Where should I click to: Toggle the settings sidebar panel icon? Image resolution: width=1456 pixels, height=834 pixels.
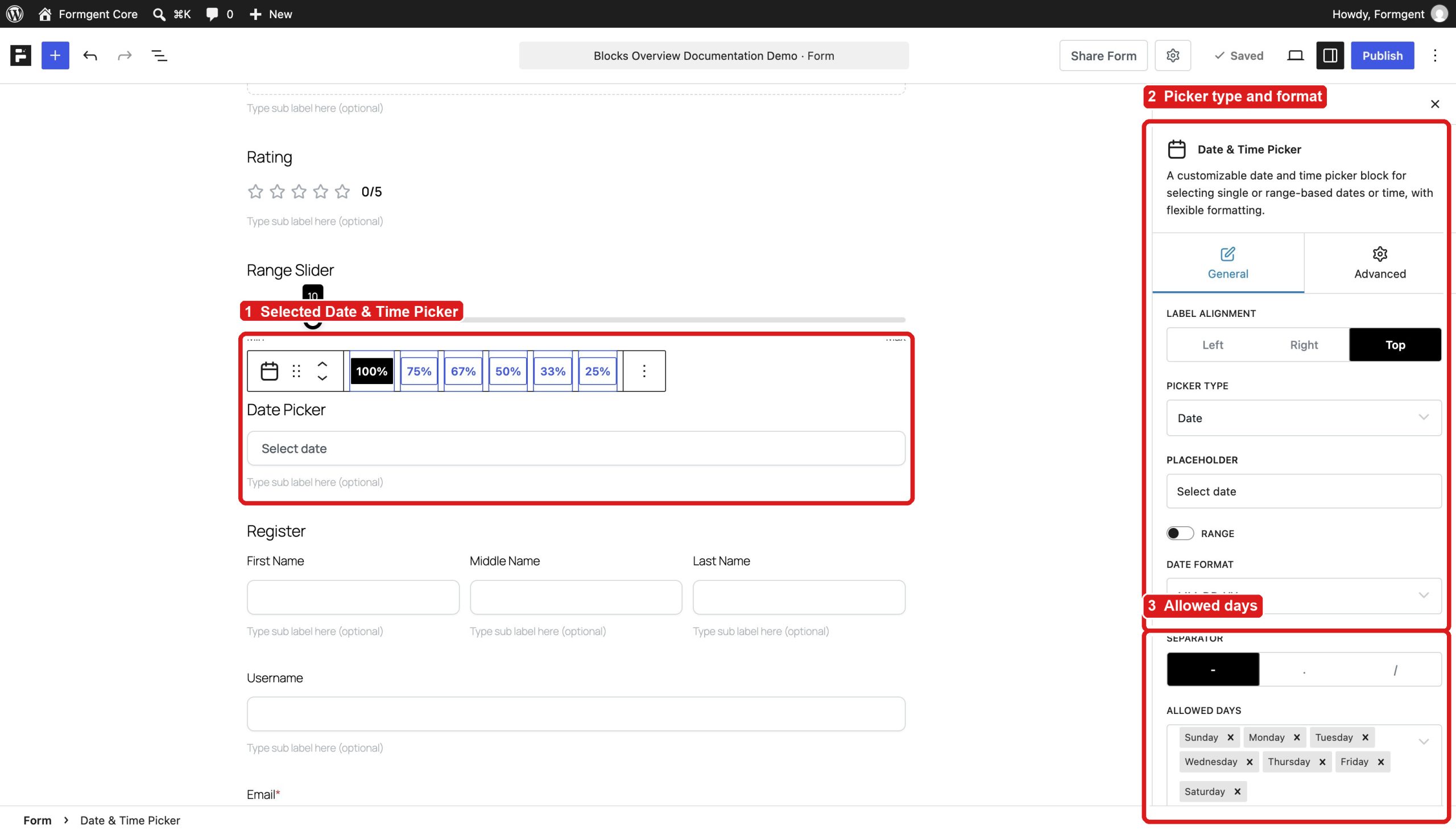(x=1330, y=56)
